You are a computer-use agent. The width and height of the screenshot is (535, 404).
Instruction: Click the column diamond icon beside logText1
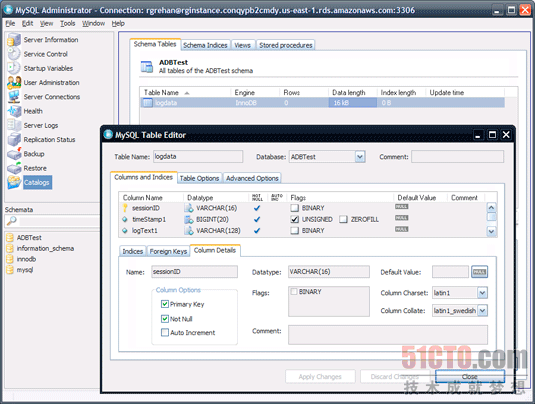coord(125,231)
